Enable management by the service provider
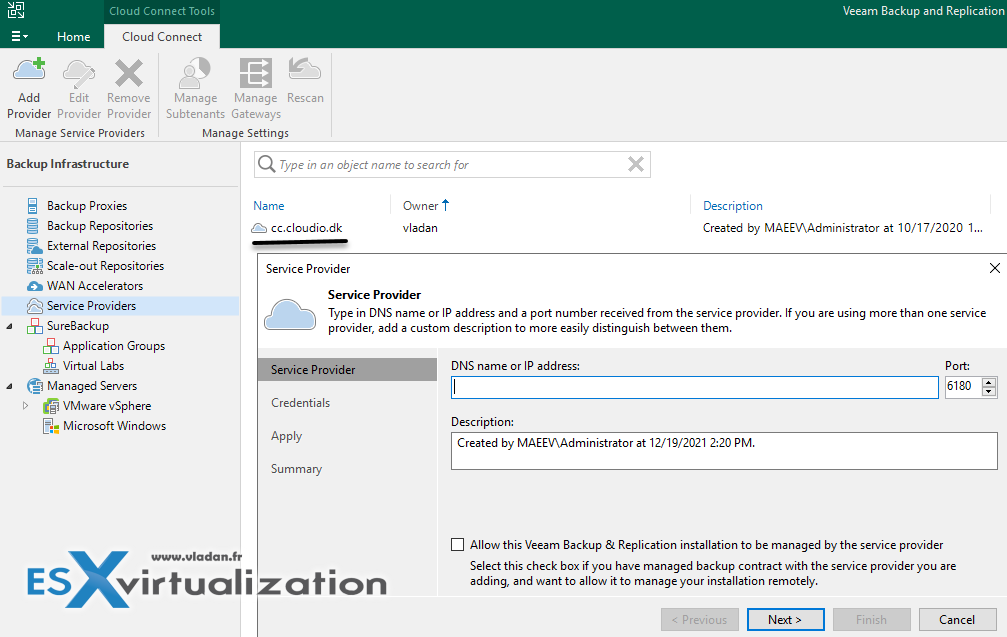 pos(457,545)
